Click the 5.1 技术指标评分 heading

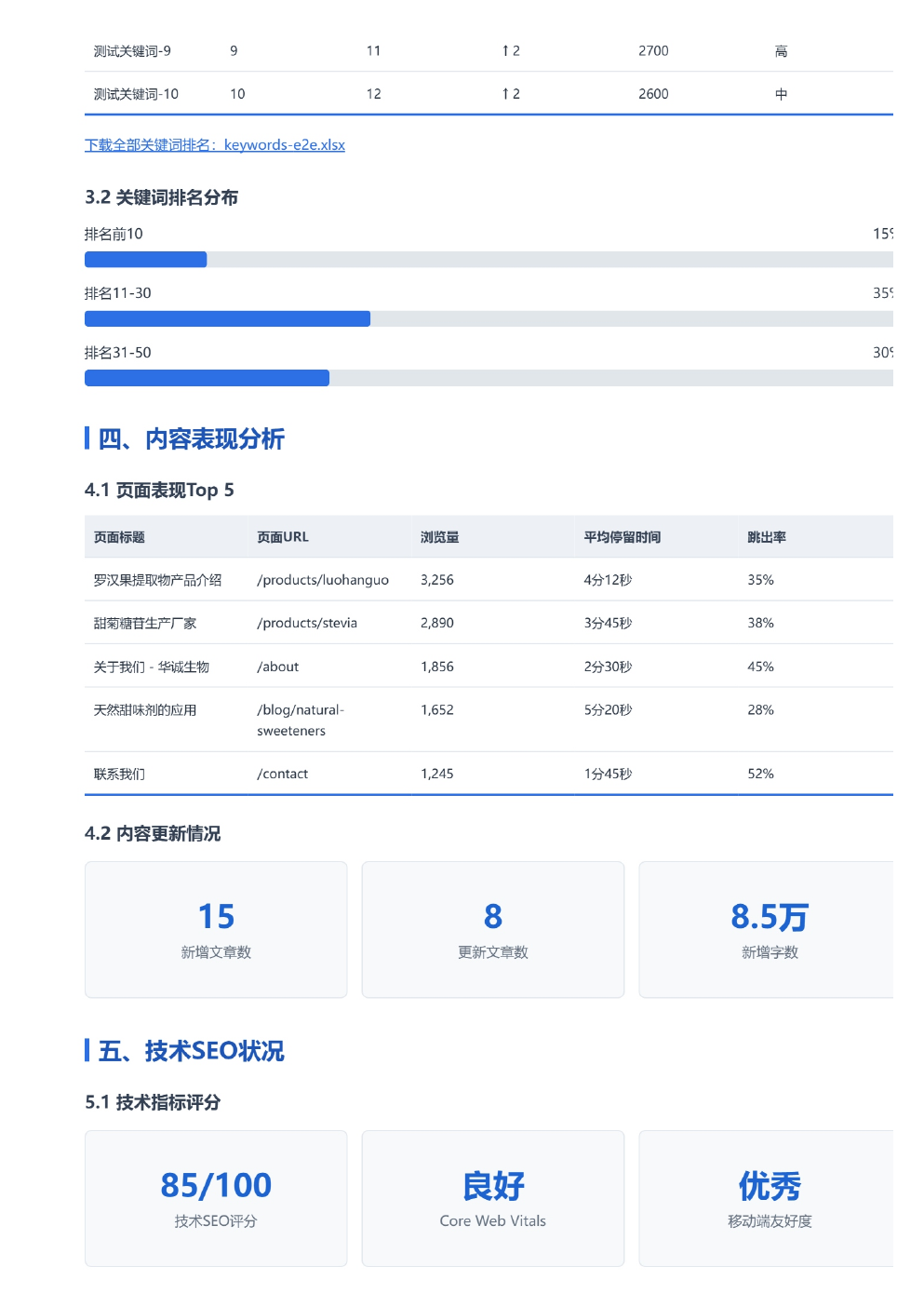(153, 1102)
